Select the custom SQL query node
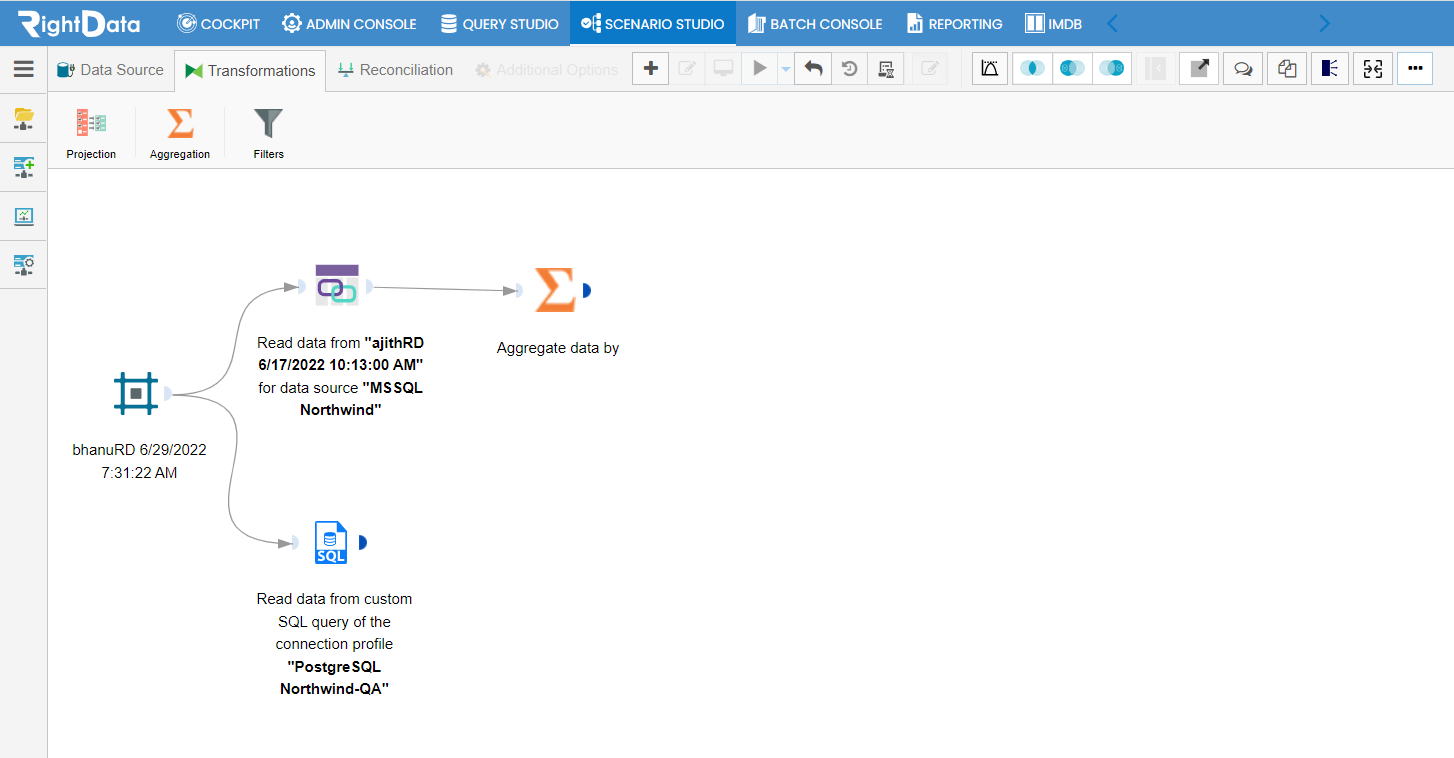This screenshot has width=1454, height=758. (331, 542)
